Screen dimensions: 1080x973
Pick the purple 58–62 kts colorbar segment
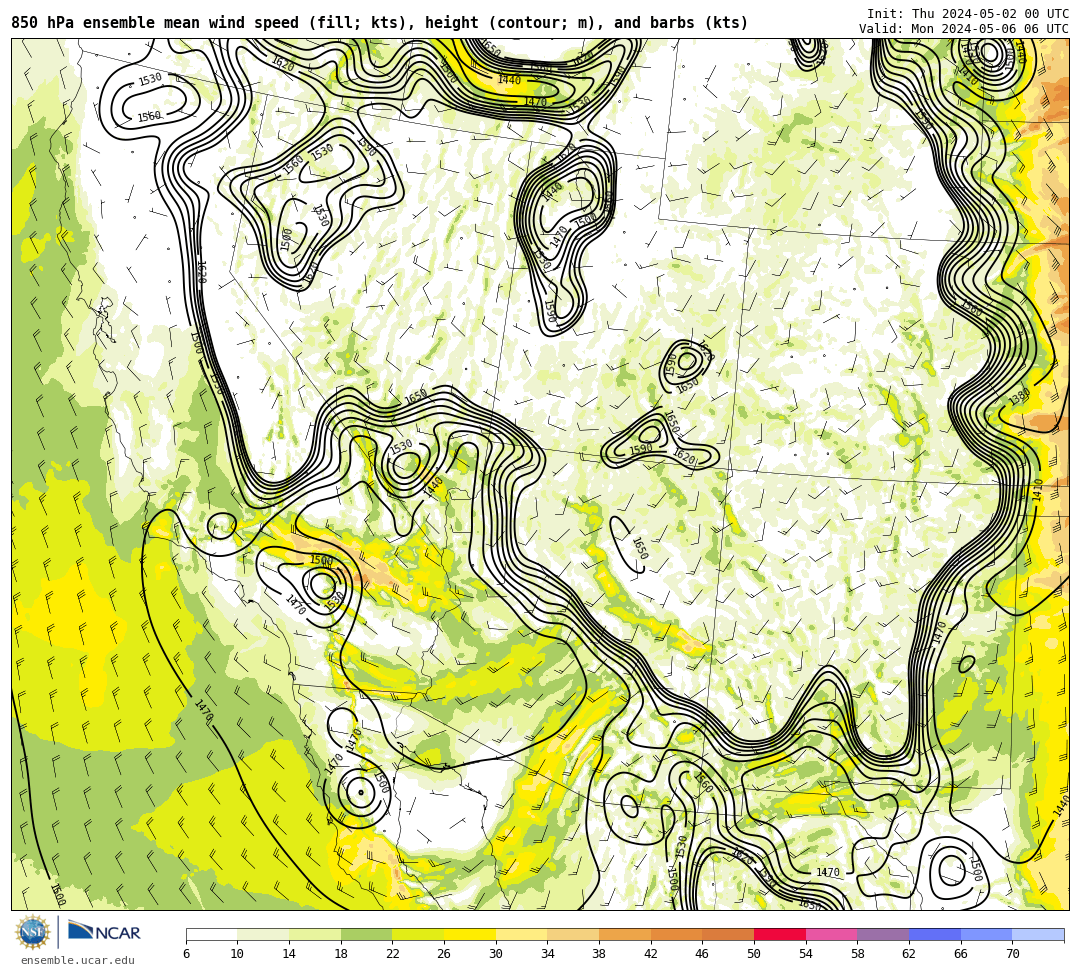point(883,934)
